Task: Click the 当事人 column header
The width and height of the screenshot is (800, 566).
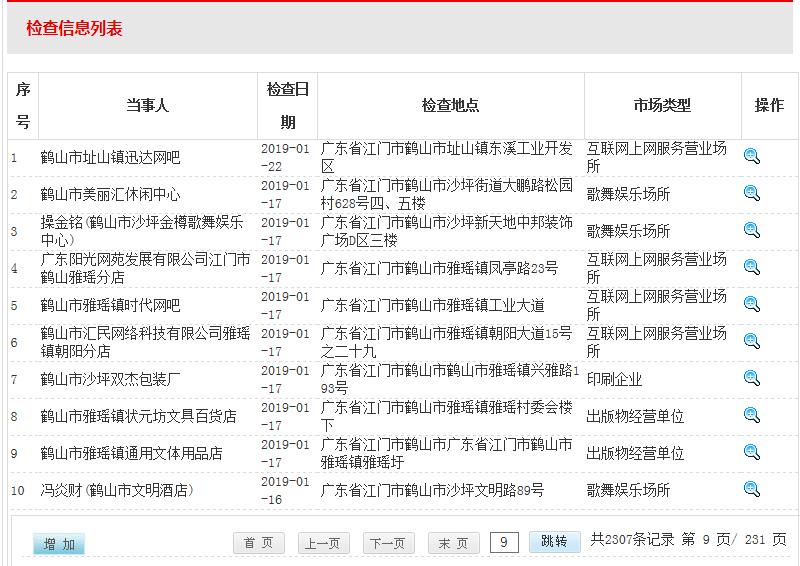Action: pyautogui.click(x=147, y=105)
